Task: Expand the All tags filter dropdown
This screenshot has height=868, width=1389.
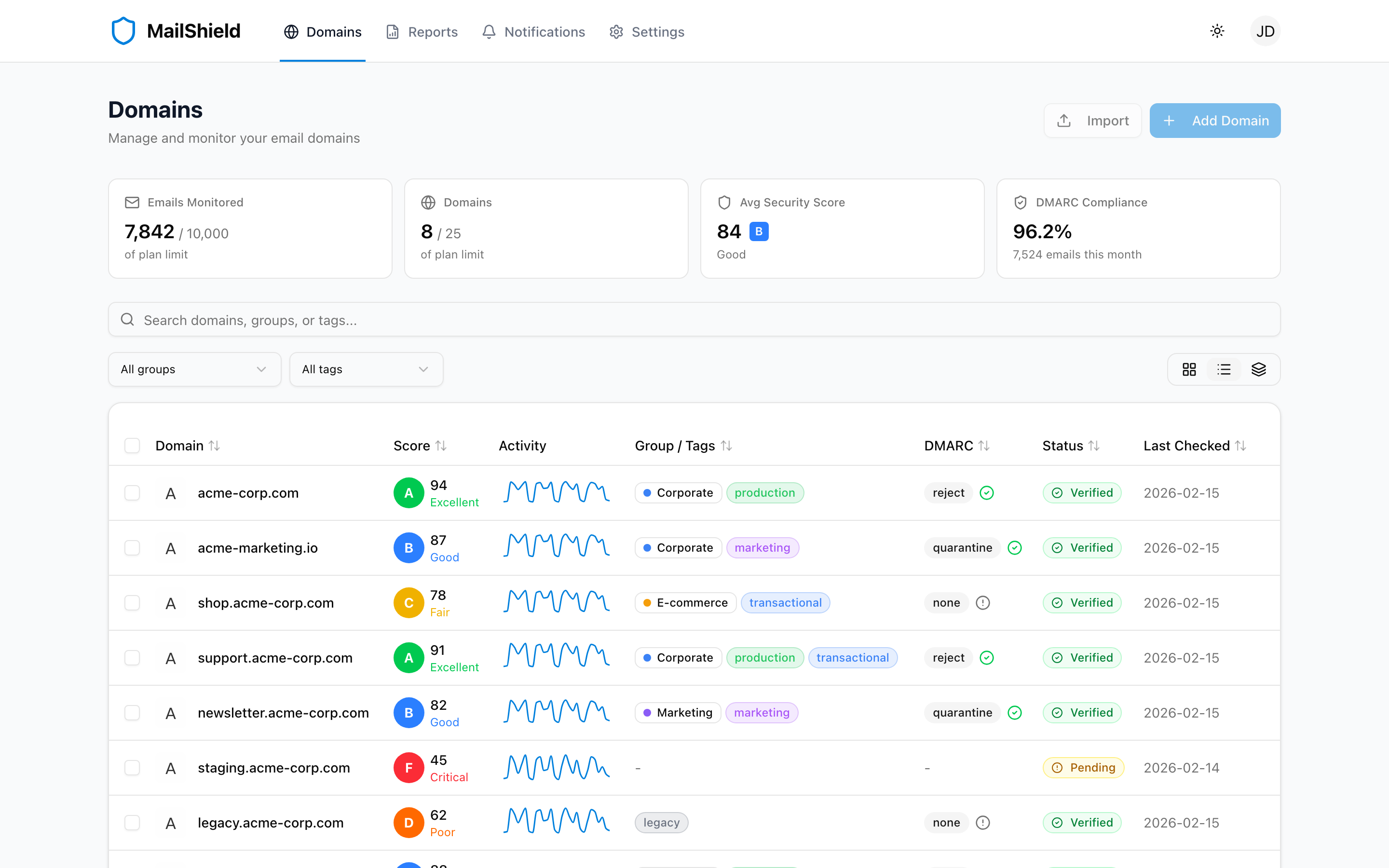Action: click(366, 369)
